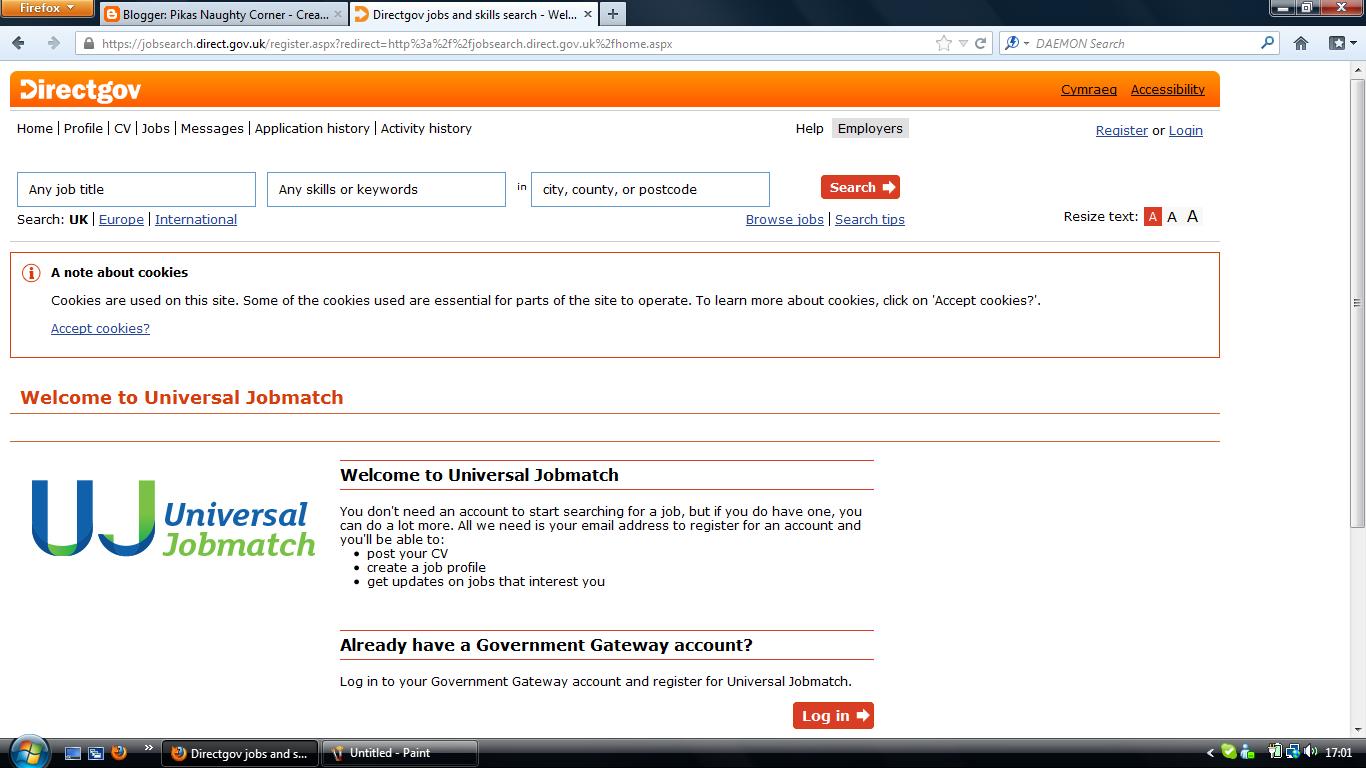Click the Register link

click(1122, 130)
